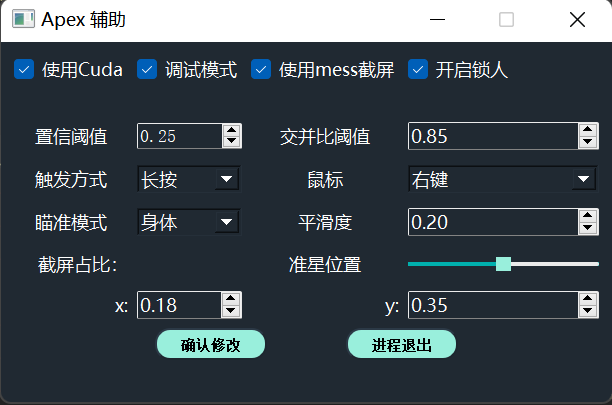Viewport: 612px width, 405px height.
Task: Toggle the 使用Cuda checkbox
Action: [x=24, y=69]
